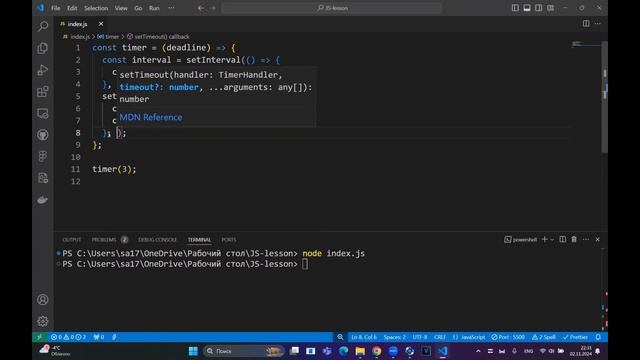Open Remote Explorer in activity bar
This screenshot has height=360, width=640.
point(43,113)
